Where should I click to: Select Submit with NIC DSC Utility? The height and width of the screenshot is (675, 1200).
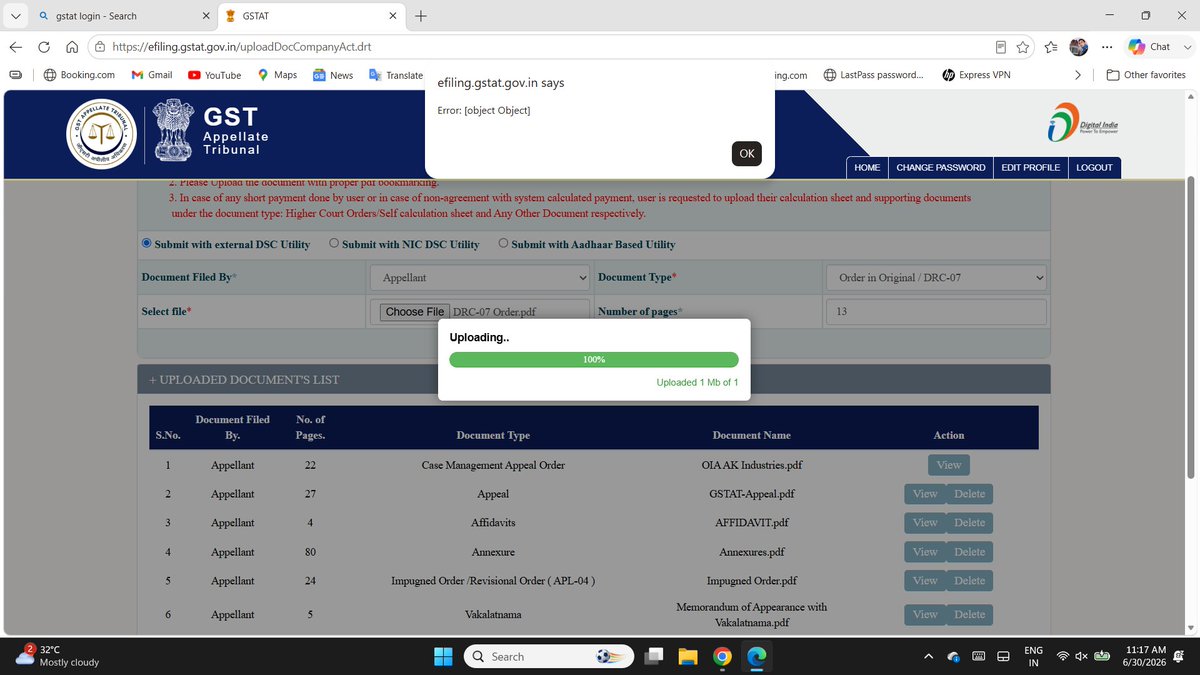[334, 243]
